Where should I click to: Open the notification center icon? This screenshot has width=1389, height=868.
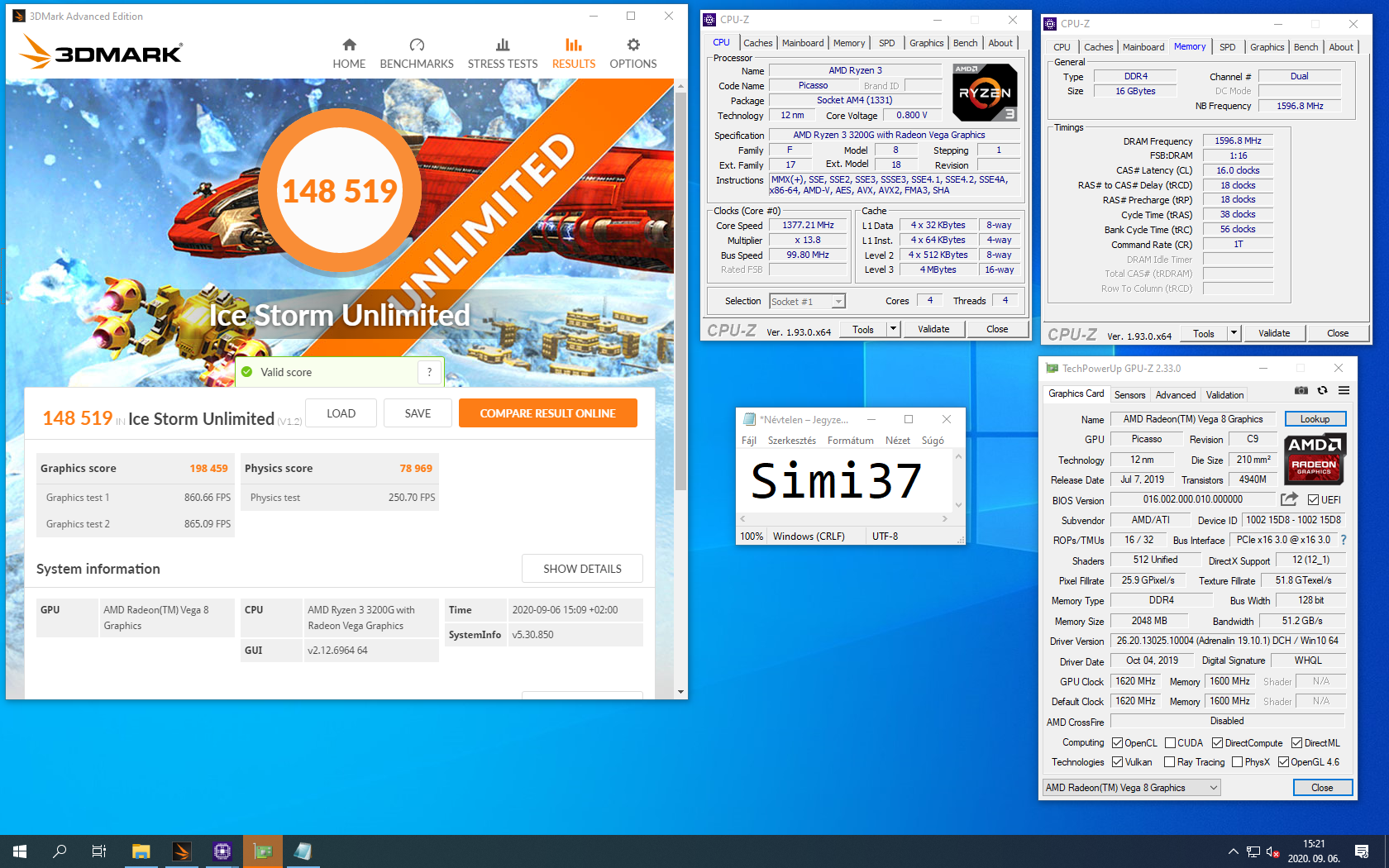pos(1362,851)
